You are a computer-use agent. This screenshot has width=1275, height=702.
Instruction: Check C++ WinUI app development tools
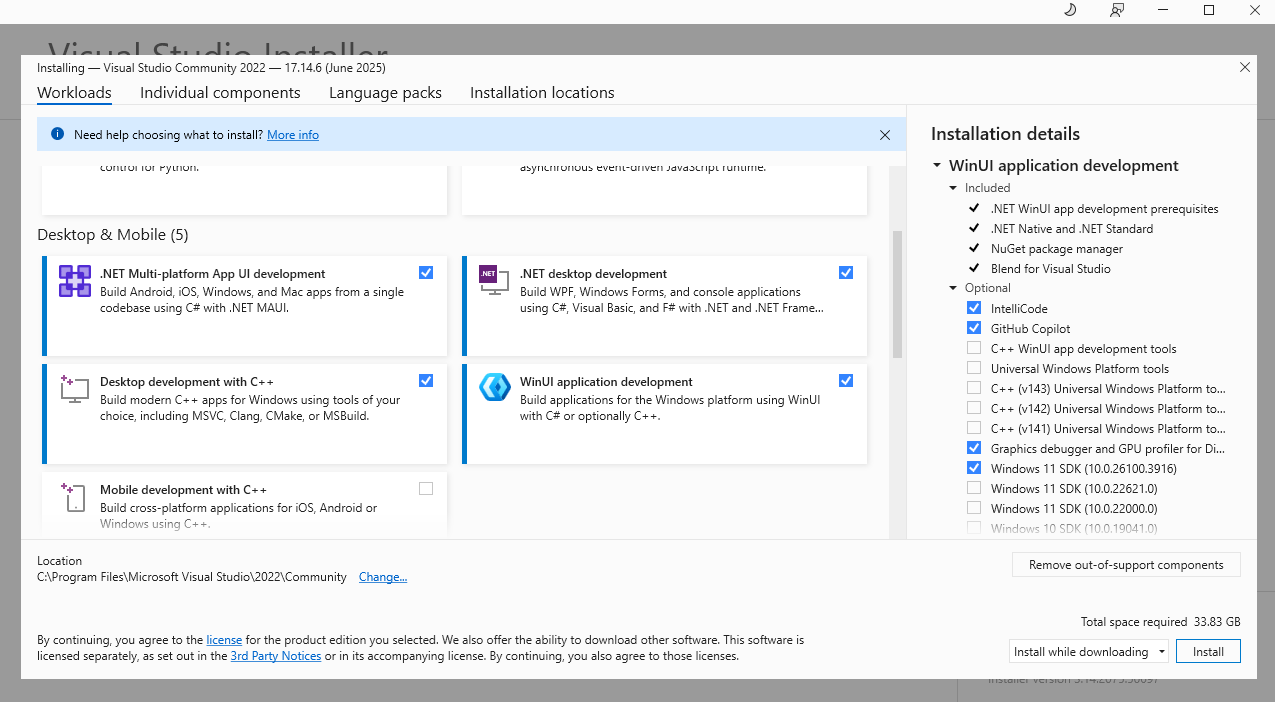click(x=974, y=348)
